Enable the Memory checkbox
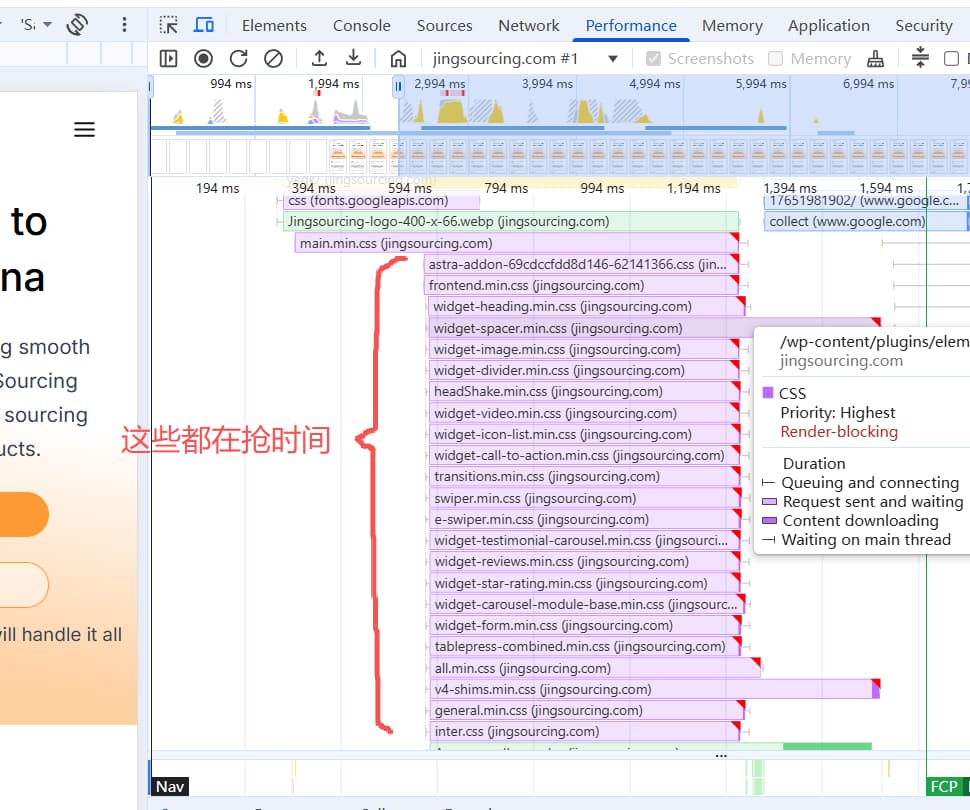The width and height of the screenshot is (970, 810). 775,59
